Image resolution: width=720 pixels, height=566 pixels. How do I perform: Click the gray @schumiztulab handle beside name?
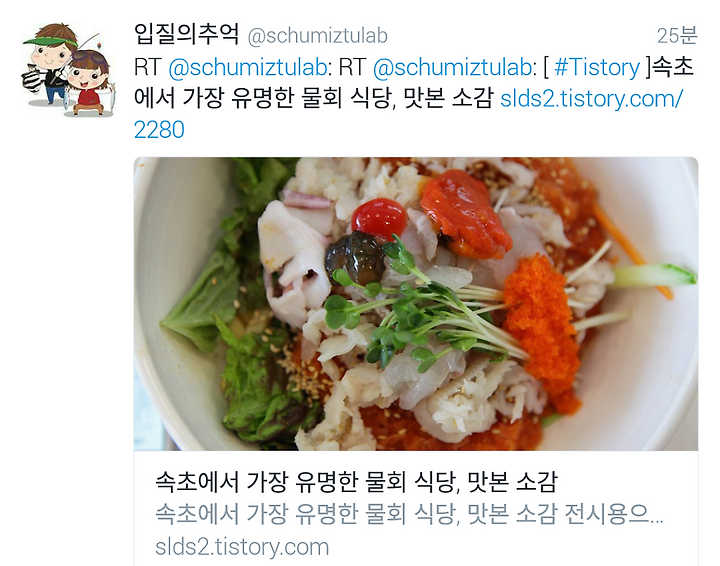[x=317, y=36]
